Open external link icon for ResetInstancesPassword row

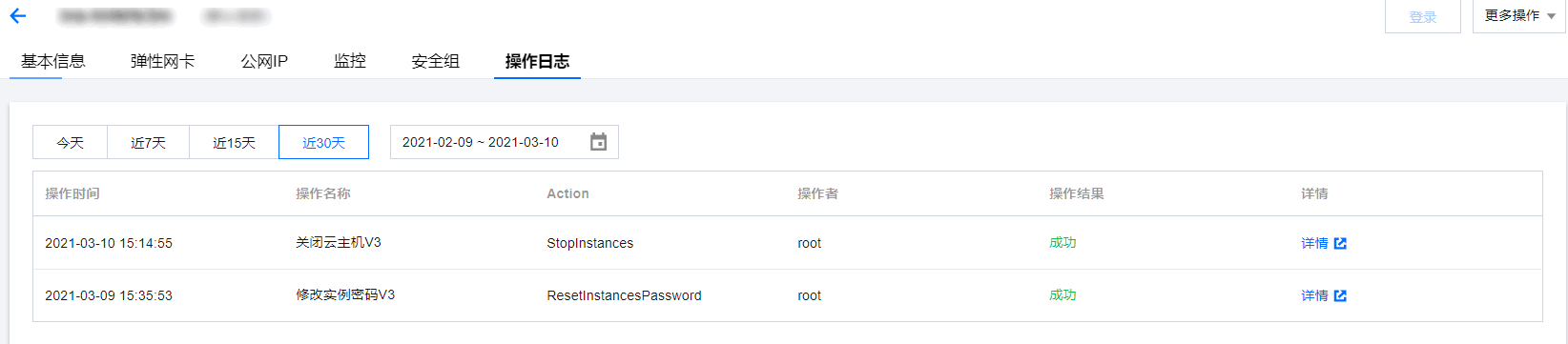coord(1340,295)
